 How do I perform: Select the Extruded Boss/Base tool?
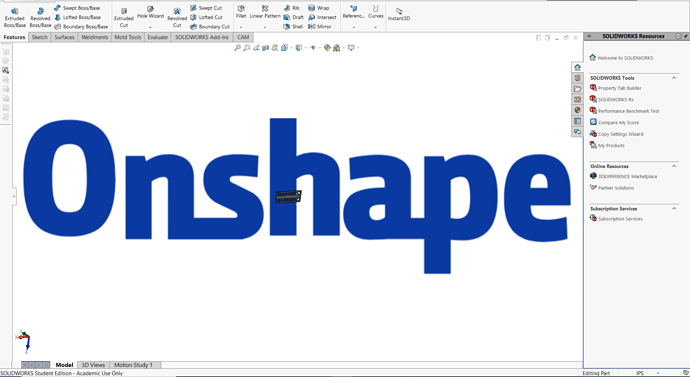click(x=15, y=17)
